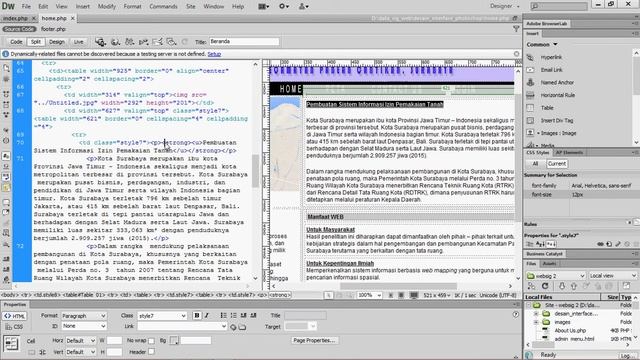The height and width of the screenshot is (360, 640).
Task: Click the Named Anchor insert icon
Action: click(530, 82)
